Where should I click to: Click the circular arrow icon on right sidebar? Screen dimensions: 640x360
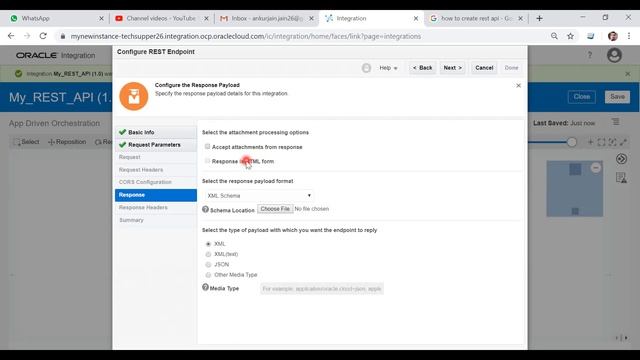point(621,159)
